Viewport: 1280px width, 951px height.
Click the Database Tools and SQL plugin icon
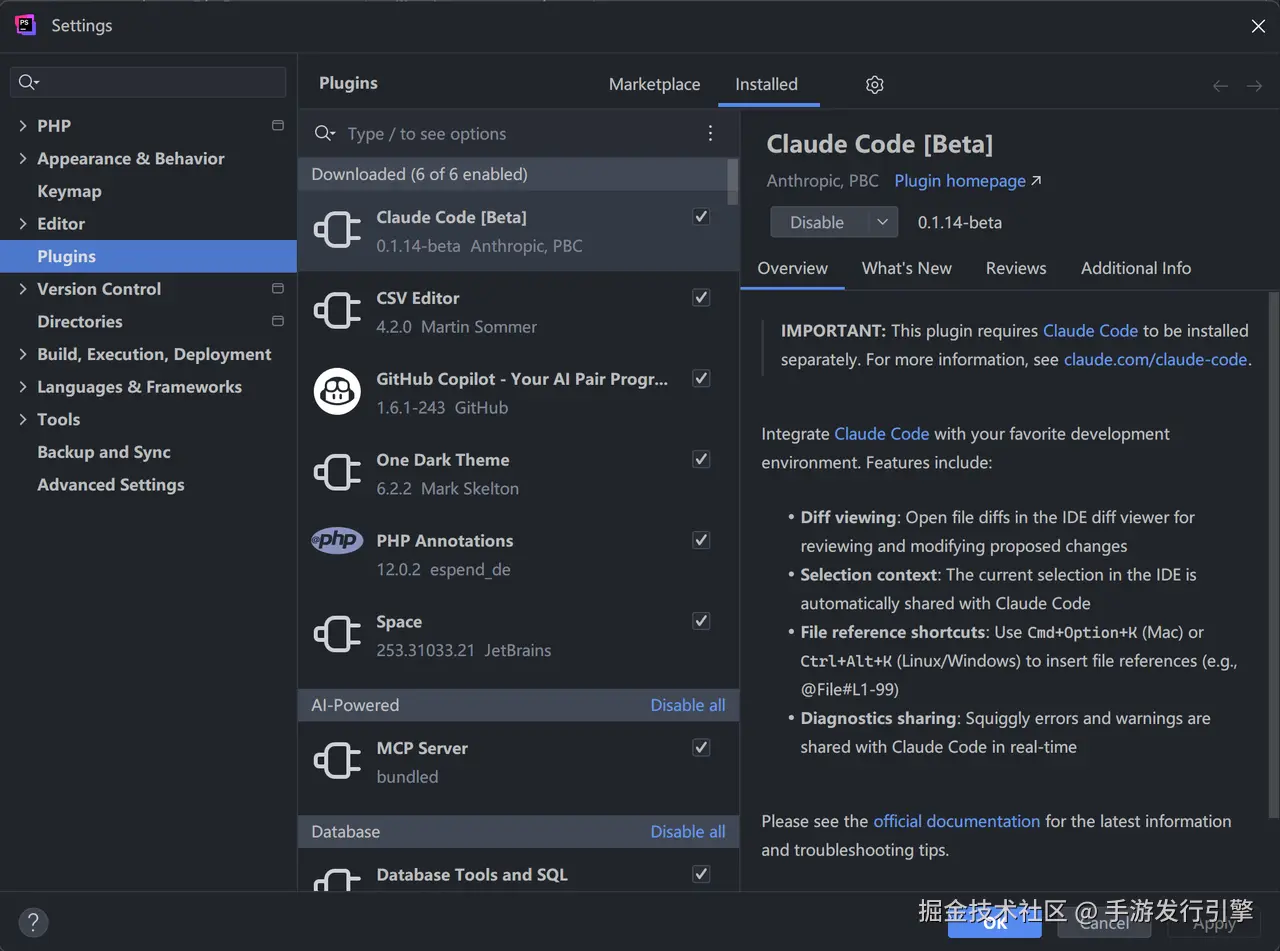(337, 880)
